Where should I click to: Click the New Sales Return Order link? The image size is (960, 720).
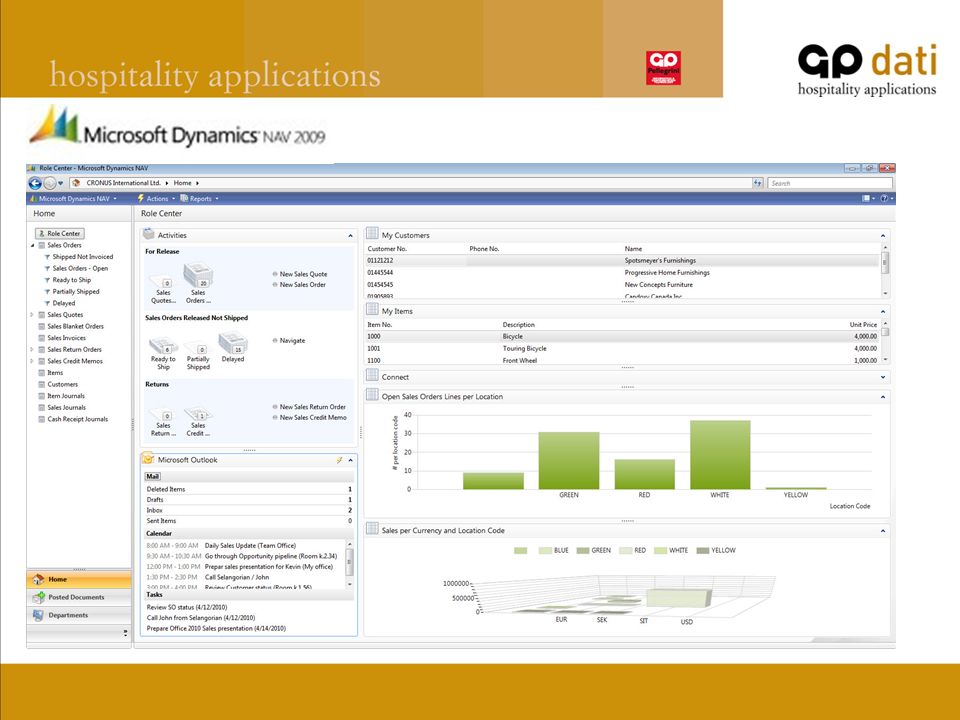(312, 407)
